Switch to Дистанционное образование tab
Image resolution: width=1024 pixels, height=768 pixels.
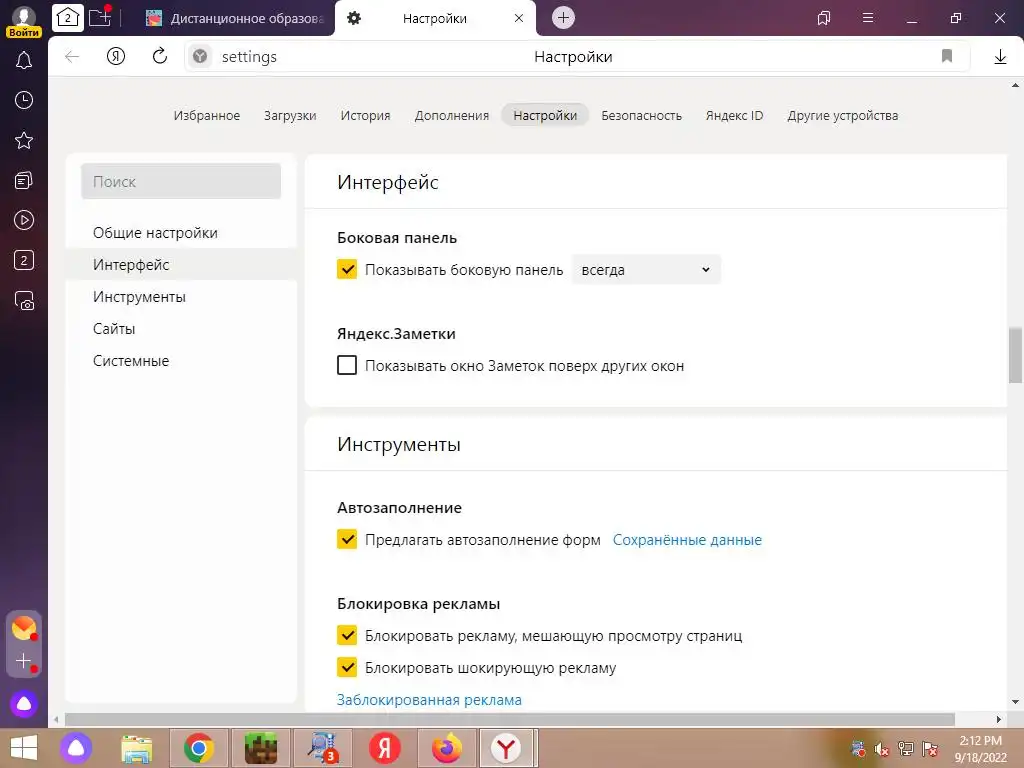point(235,18)
